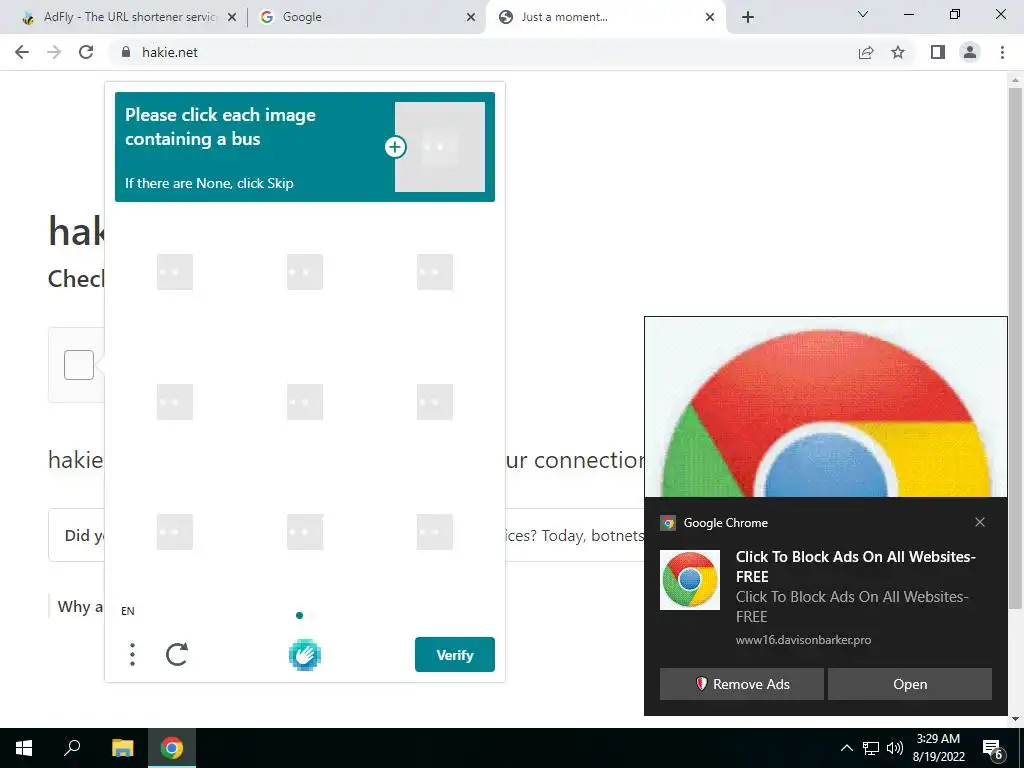
Task: Select the bottom-middle captcha image
Action: (x=305, y=532)
